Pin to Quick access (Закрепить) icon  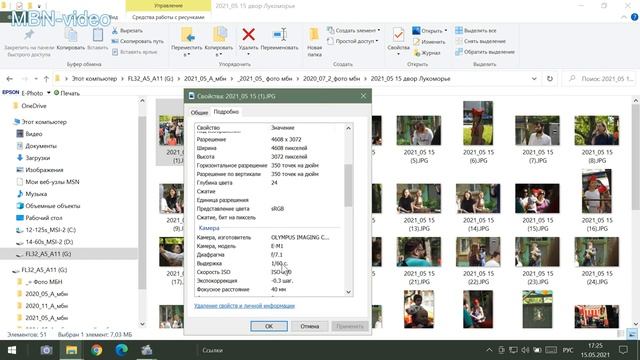(x=29, y=35)
